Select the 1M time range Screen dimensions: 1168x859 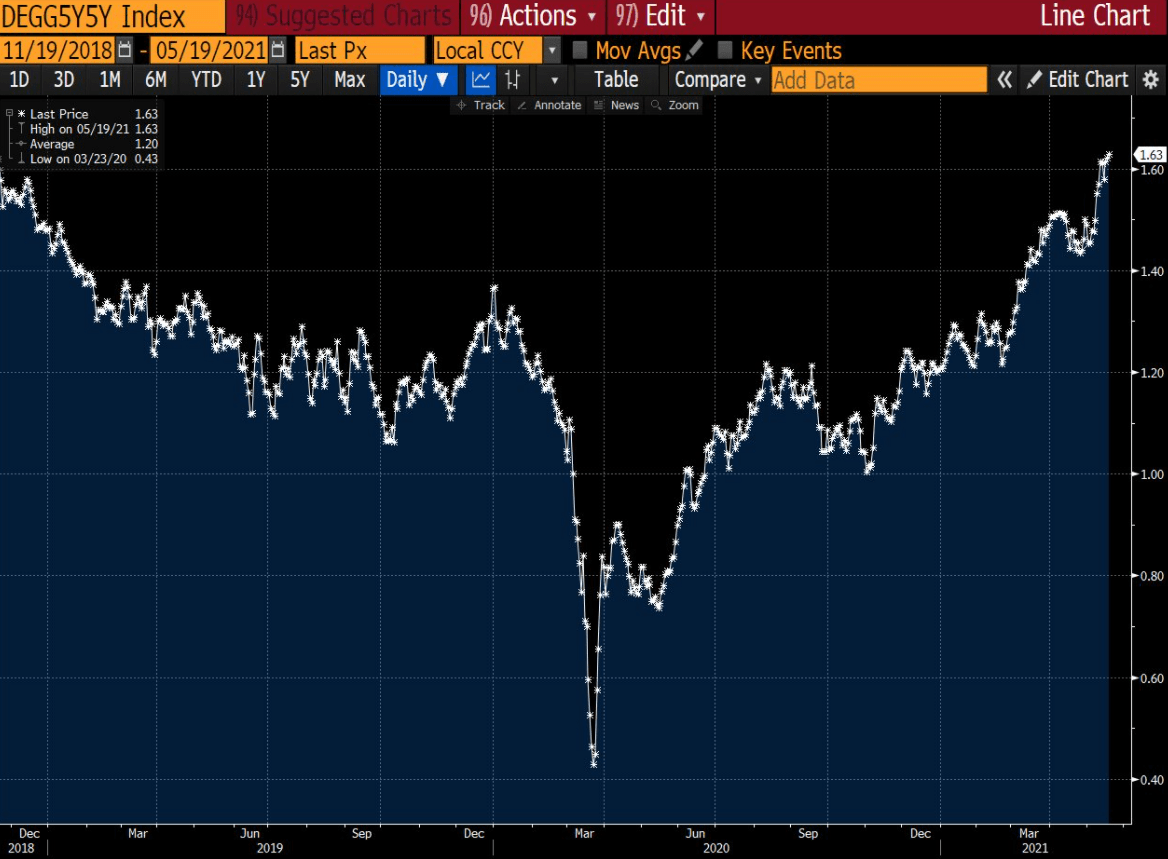110,79
